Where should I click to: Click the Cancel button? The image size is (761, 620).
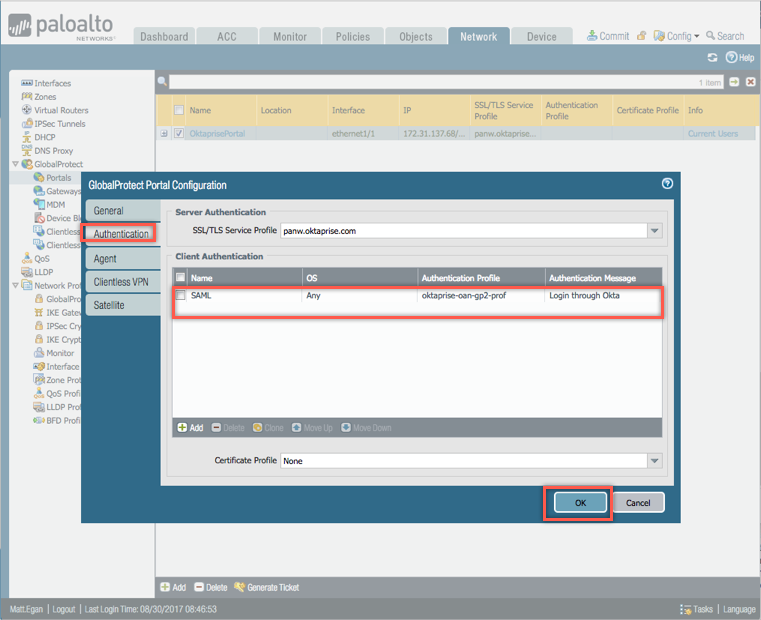638,503
